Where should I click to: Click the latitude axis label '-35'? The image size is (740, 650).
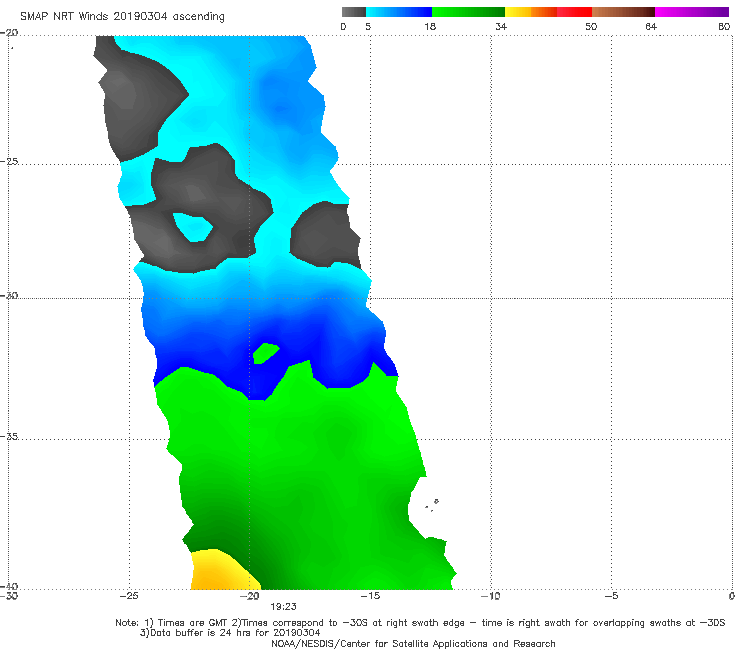tap(9, 436)
